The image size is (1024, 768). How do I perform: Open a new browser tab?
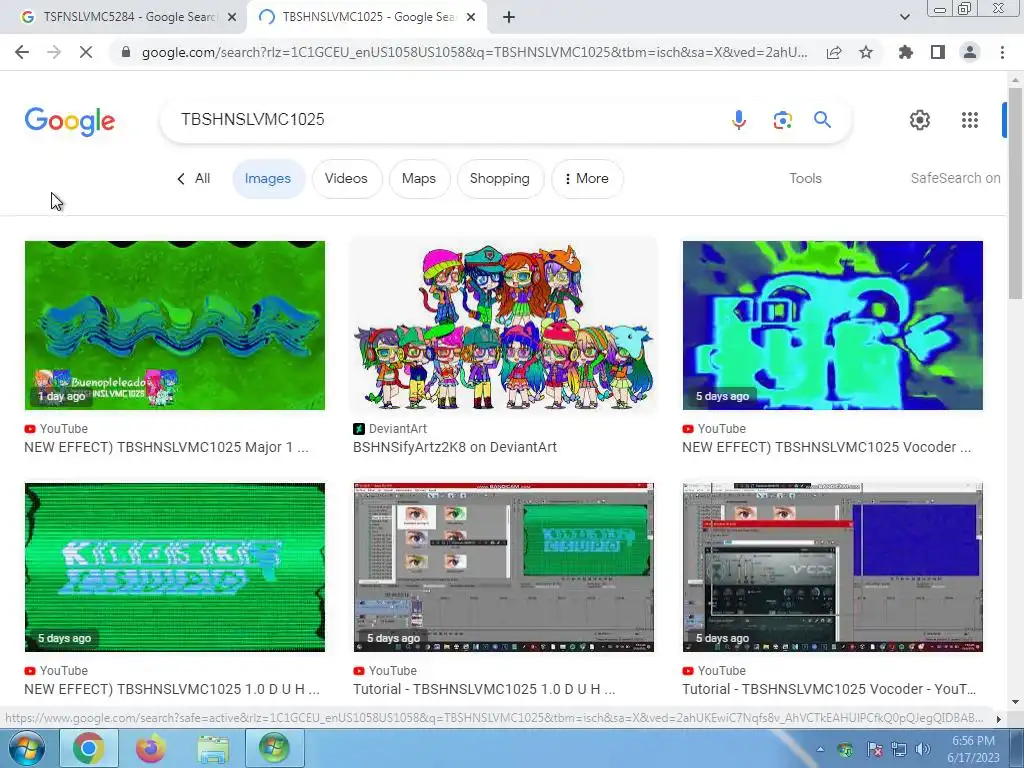click(509, 17)
